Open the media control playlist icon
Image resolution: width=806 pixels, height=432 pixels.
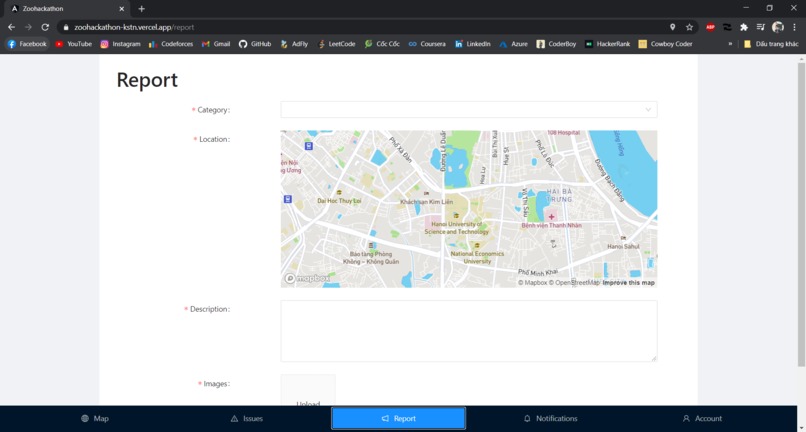click(761, 27)
